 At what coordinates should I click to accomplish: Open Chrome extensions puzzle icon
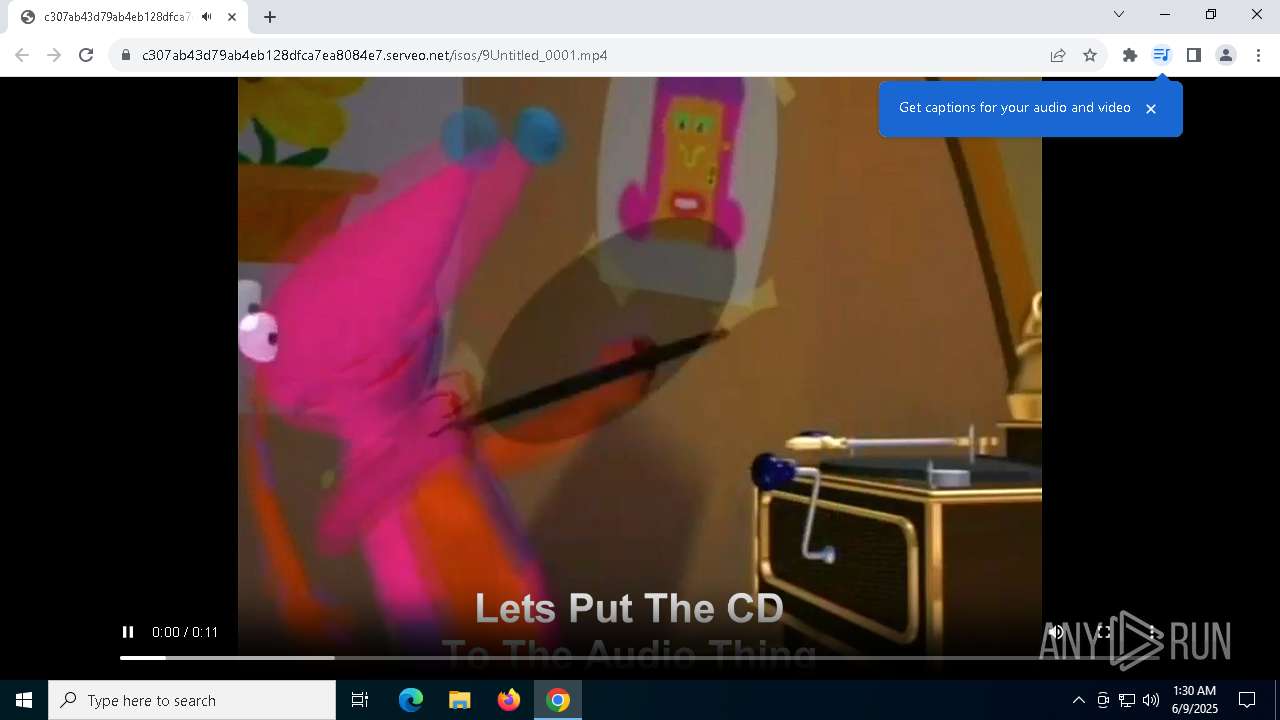click(x=1130, y=55)
